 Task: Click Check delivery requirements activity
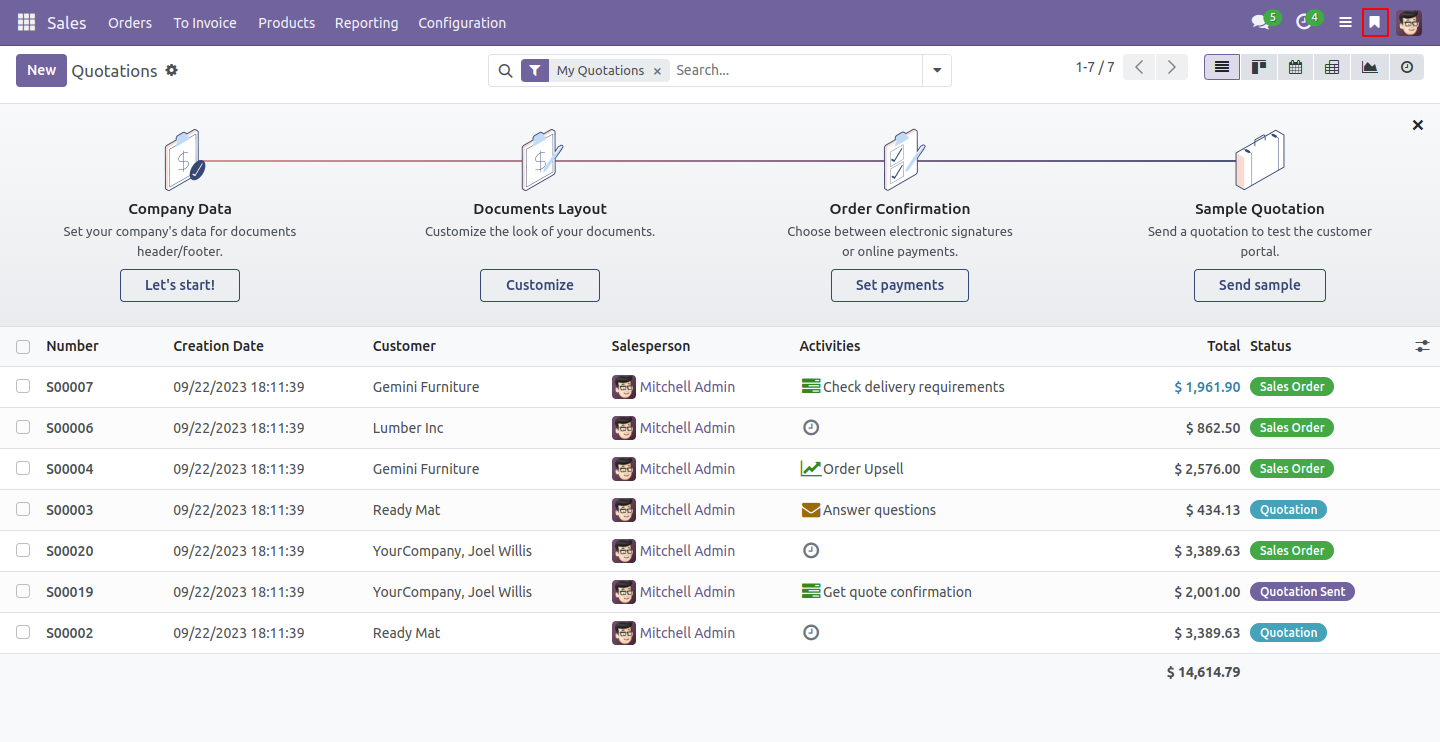tap(903, 387)
